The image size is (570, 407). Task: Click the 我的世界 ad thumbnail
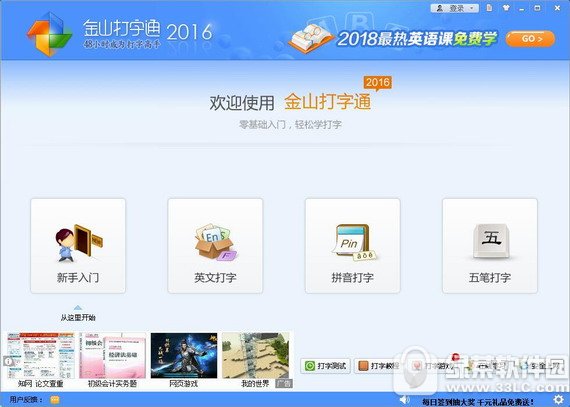(256, 356)
